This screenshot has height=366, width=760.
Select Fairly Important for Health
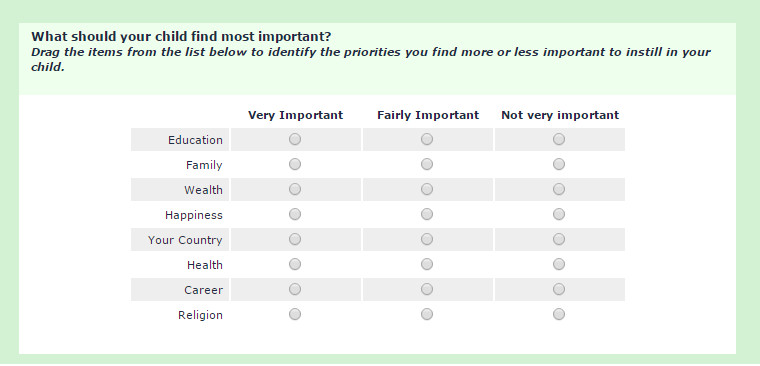point(427,264)
